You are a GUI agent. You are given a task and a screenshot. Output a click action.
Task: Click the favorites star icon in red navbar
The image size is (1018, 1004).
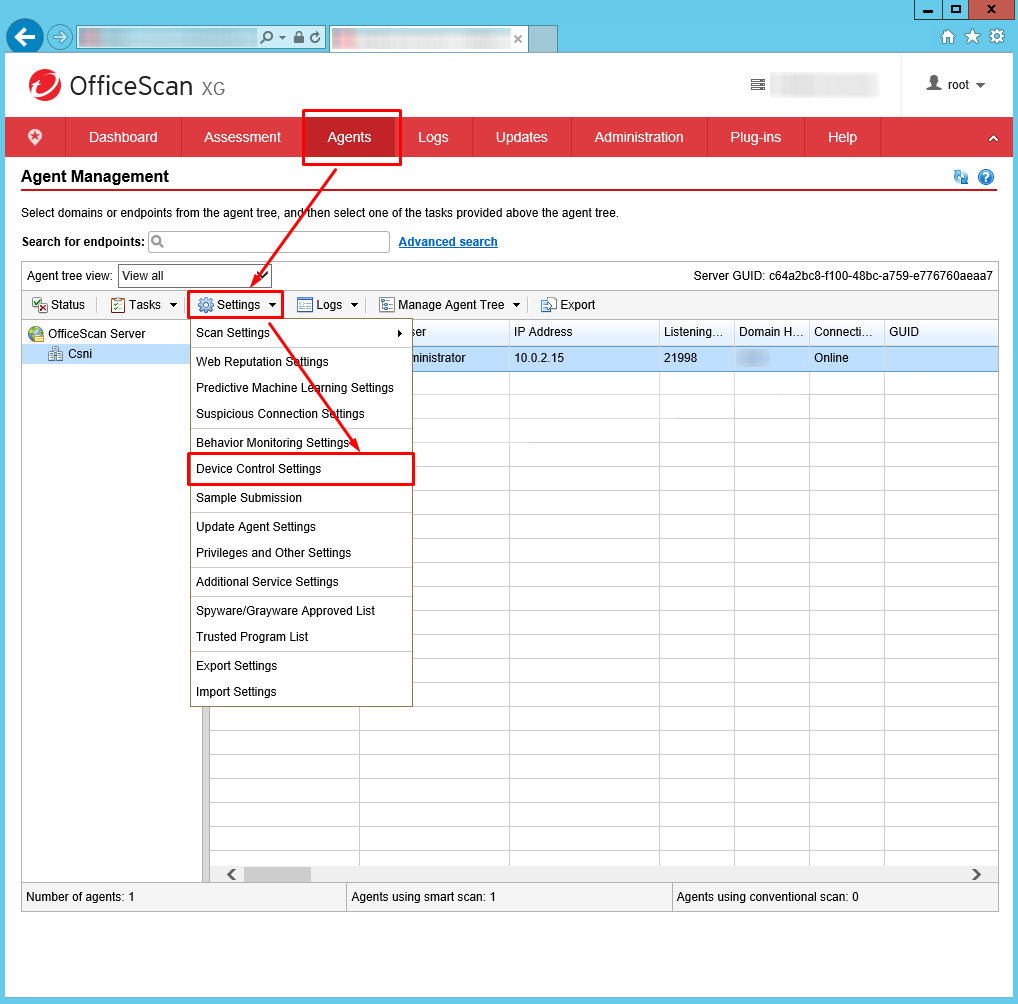pyautogui.click(x=35, y=137)
